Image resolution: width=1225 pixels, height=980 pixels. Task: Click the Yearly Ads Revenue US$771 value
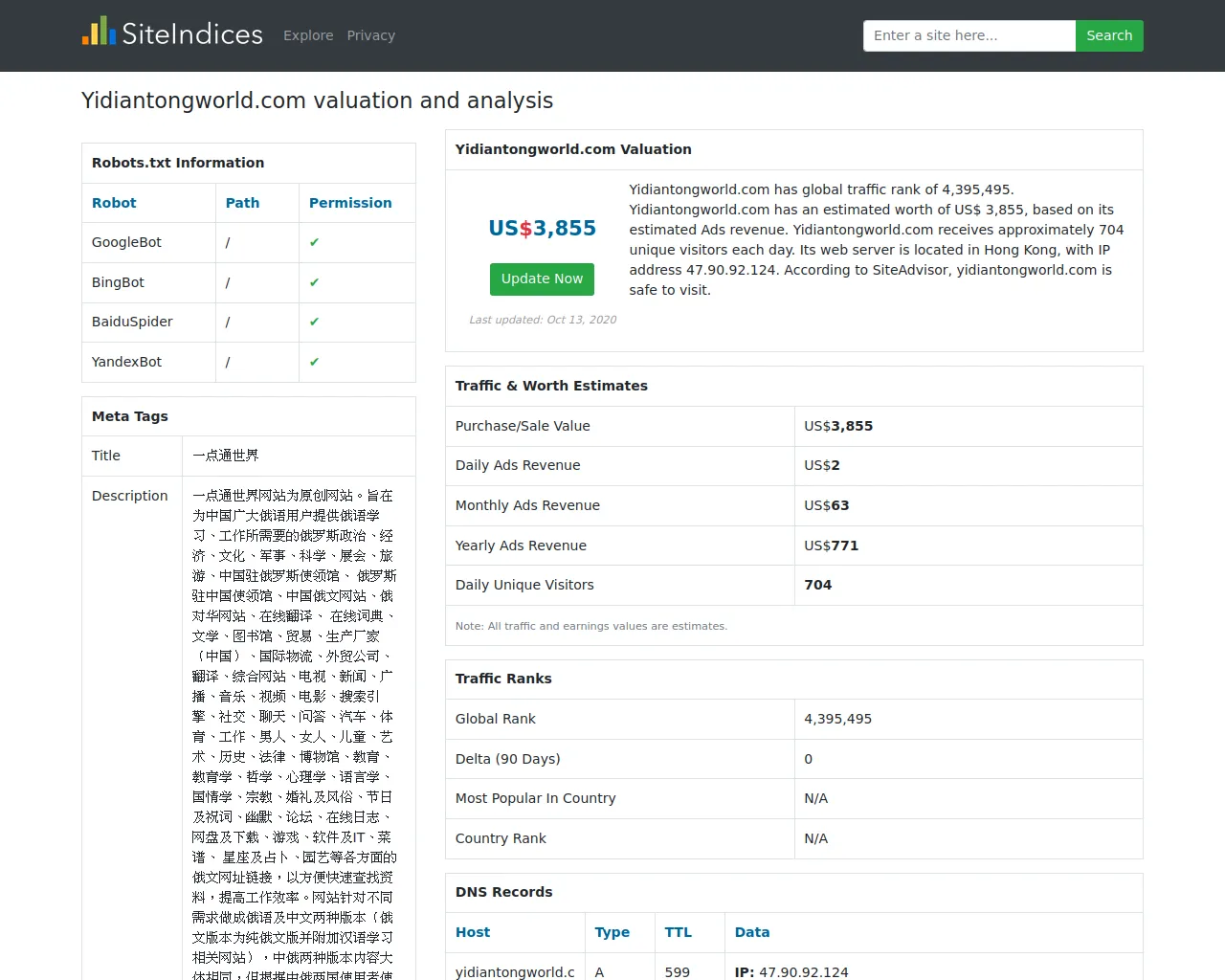(x=831, y=546)
